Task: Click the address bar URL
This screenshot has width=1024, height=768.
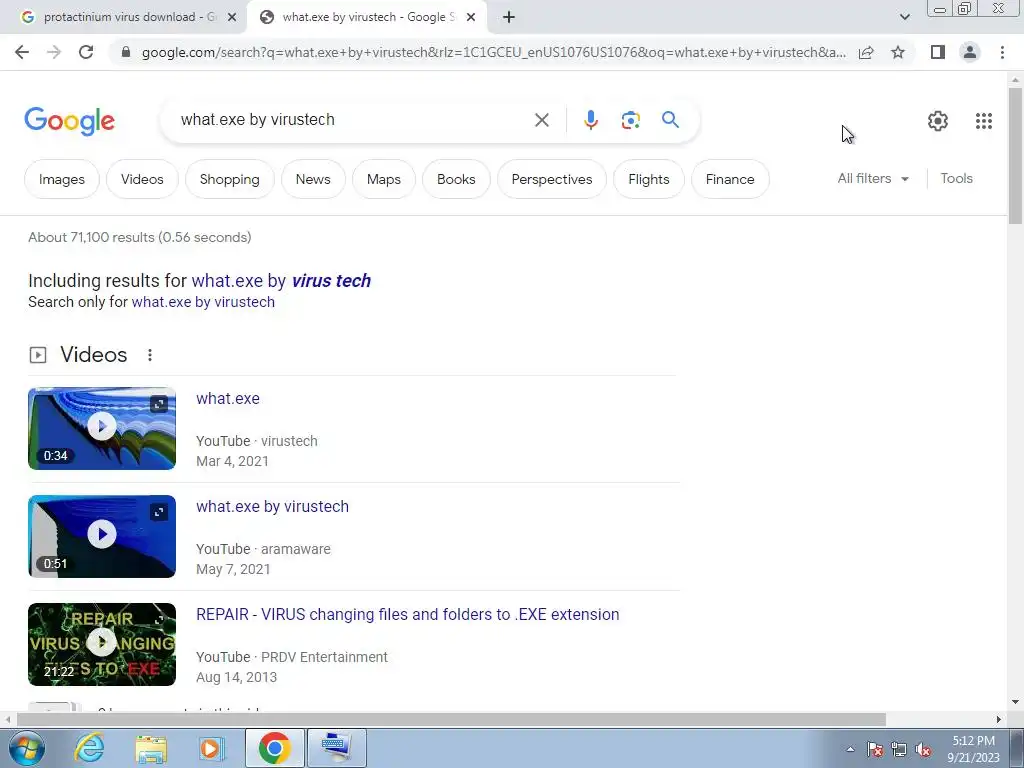Action: (x=493, y=52)
